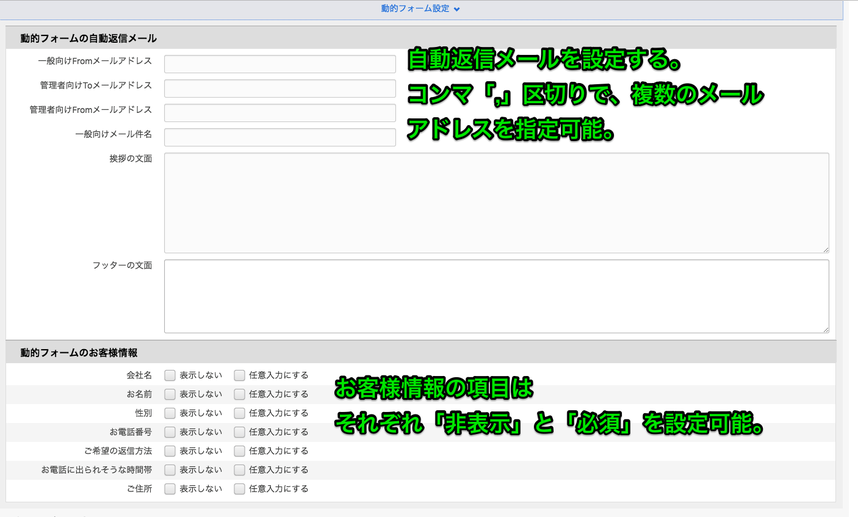
Task: Tick 任意入力にする for お電話番号
Action: tap(240, 432)
